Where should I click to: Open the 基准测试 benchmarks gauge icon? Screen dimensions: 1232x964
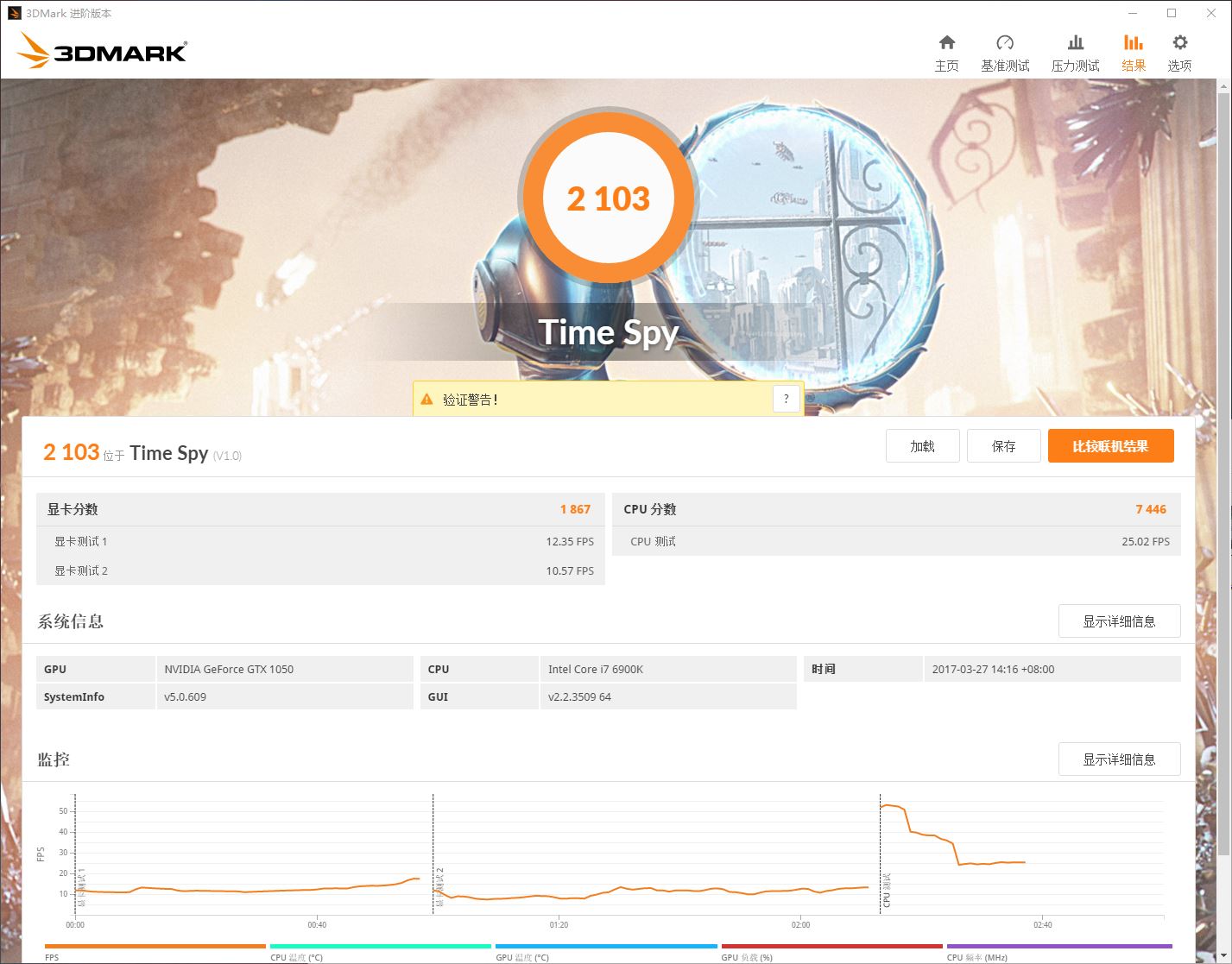coord(1005,43)
